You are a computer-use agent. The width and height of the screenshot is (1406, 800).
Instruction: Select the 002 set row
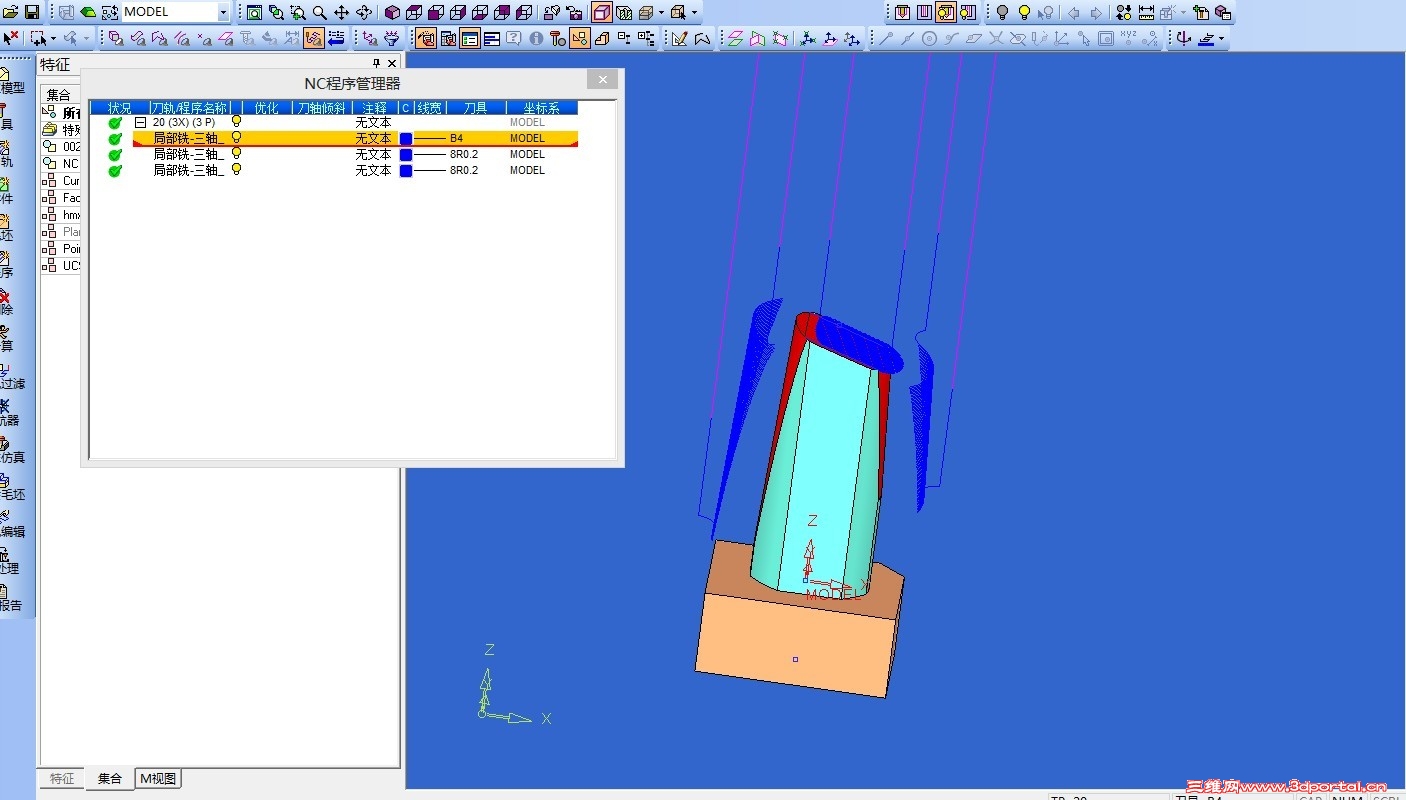(x=61, y=146)
